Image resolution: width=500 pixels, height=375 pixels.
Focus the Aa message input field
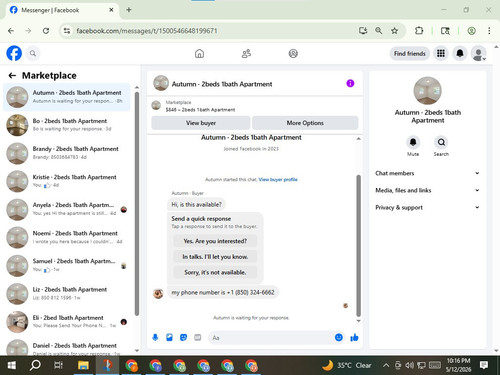[272, 338]
